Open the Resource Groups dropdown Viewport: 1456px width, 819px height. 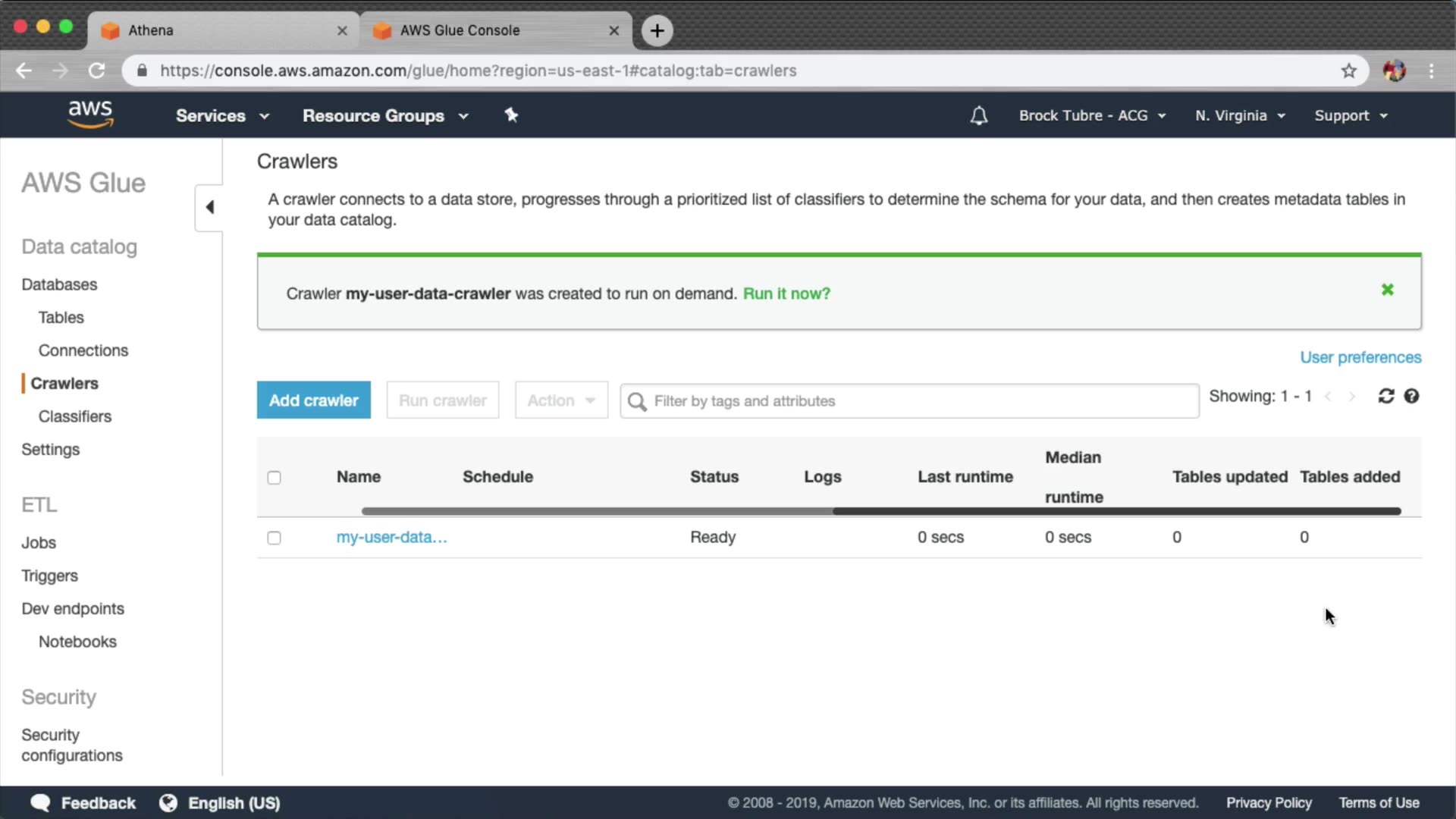[385, 116]
